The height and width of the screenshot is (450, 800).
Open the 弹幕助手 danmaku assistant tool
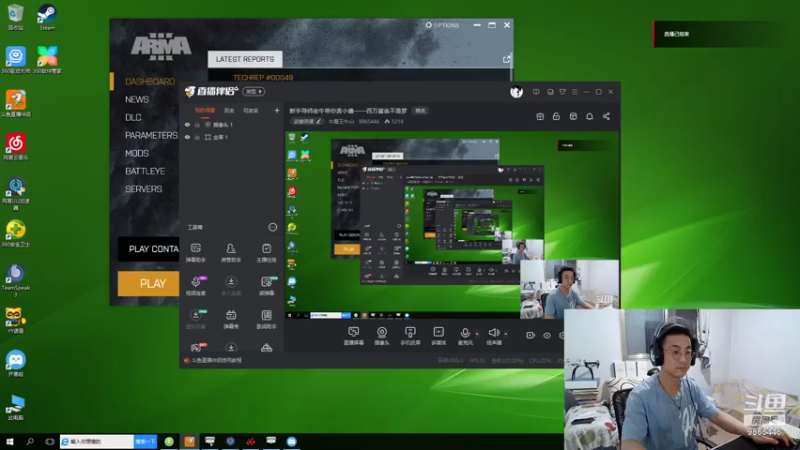click(196, 253)
